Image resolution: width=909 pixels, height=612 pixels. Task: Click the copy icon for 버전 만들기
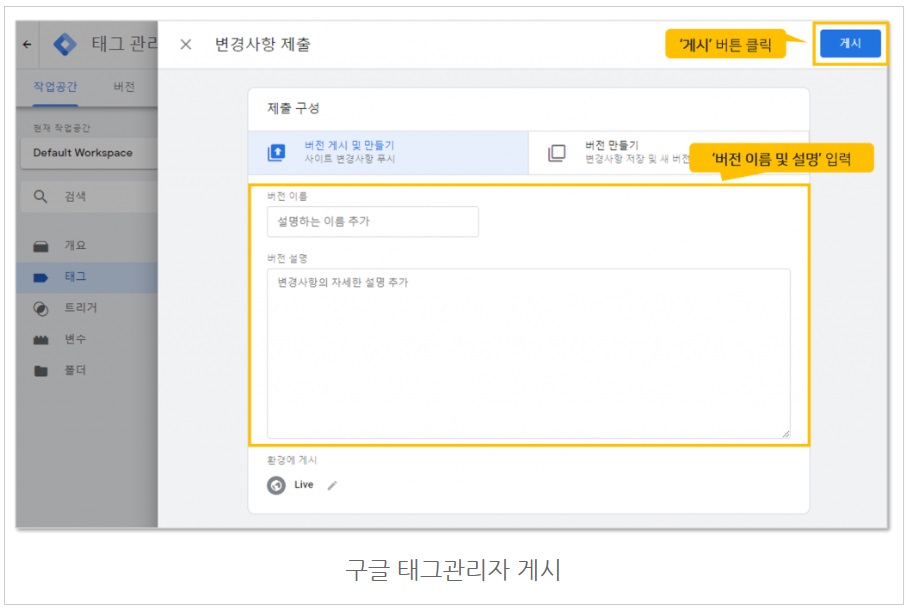[557, 152]
